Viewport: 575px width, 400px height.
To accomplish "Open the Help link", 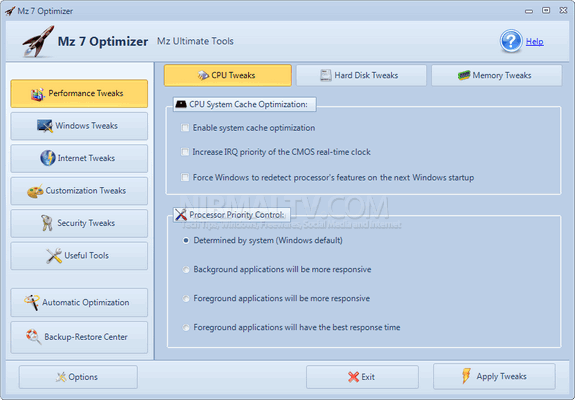I will [535, 41].
